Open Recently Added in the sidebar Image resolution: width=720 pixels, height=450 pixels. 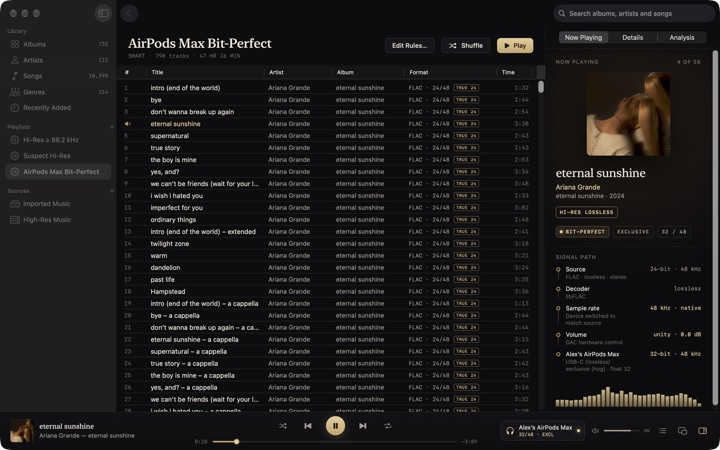(58, 107)
